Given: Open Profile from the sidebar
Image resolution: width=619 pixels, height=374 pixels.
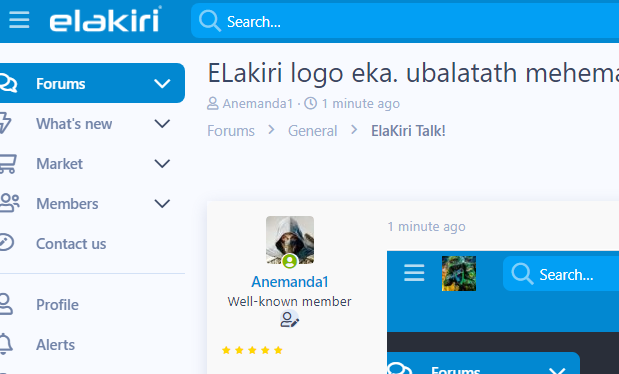Looking at the screenshot, I should [x=57, y=305].
